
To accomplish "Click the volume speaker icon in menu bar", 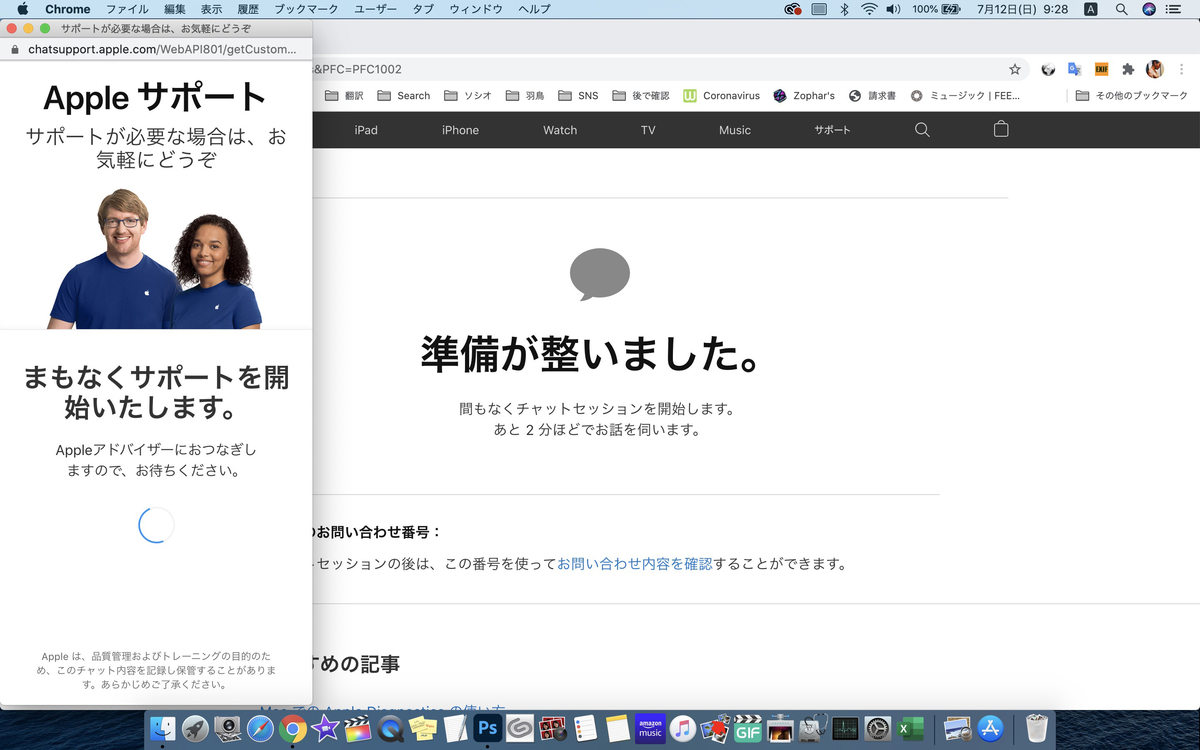I will (893, 9).
